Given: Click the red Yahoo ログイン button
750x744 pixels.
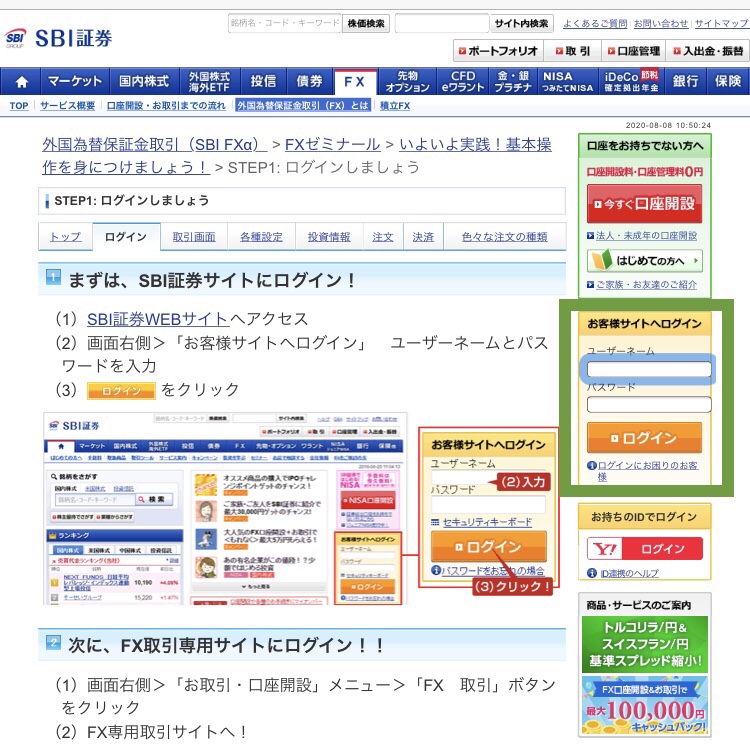Looking at the screenshot, I should [x=662, y=548].
